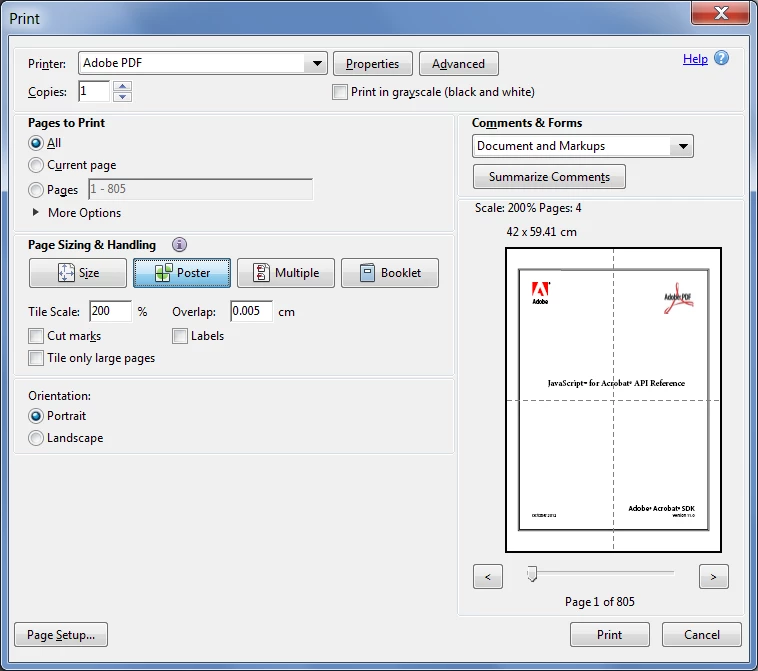Click in the Copies field
The width and height of the screenshot is (758, 671).
pyautogui.click(x=95, y=91)
